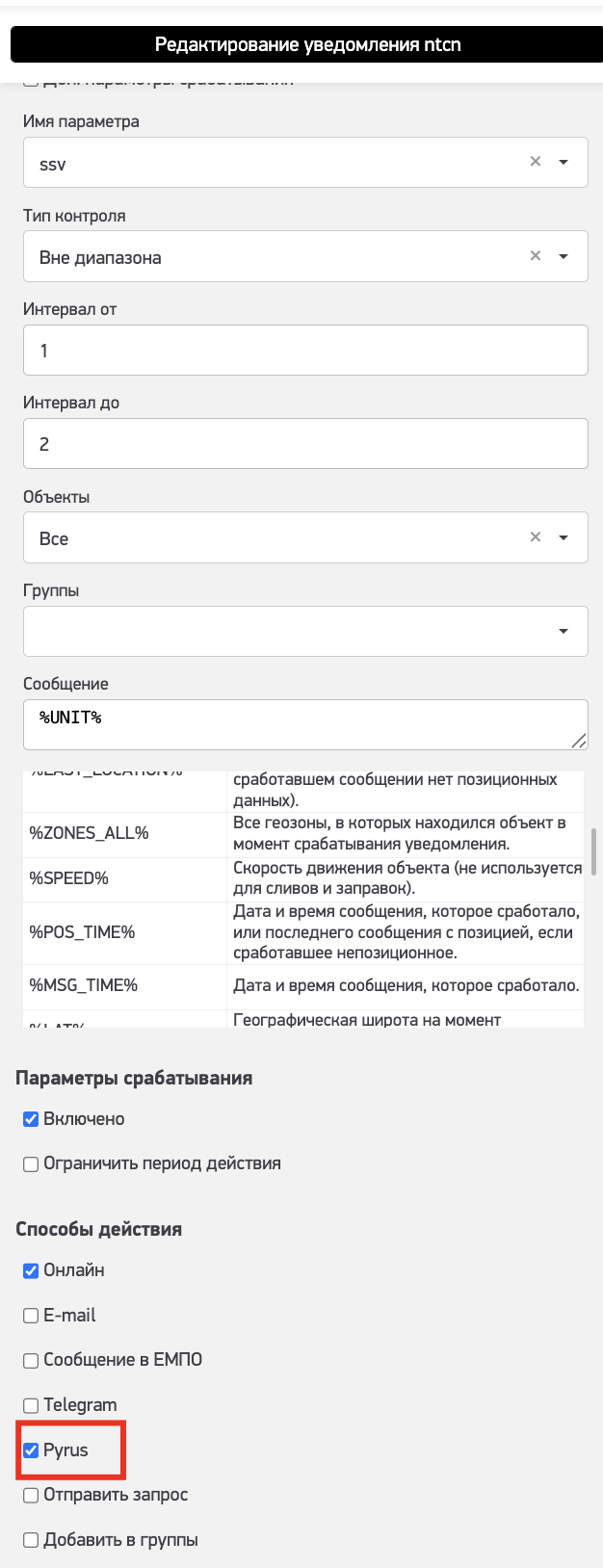Open the Объекты dropdown arrow
603x1568 pixels.
point(564,537)
